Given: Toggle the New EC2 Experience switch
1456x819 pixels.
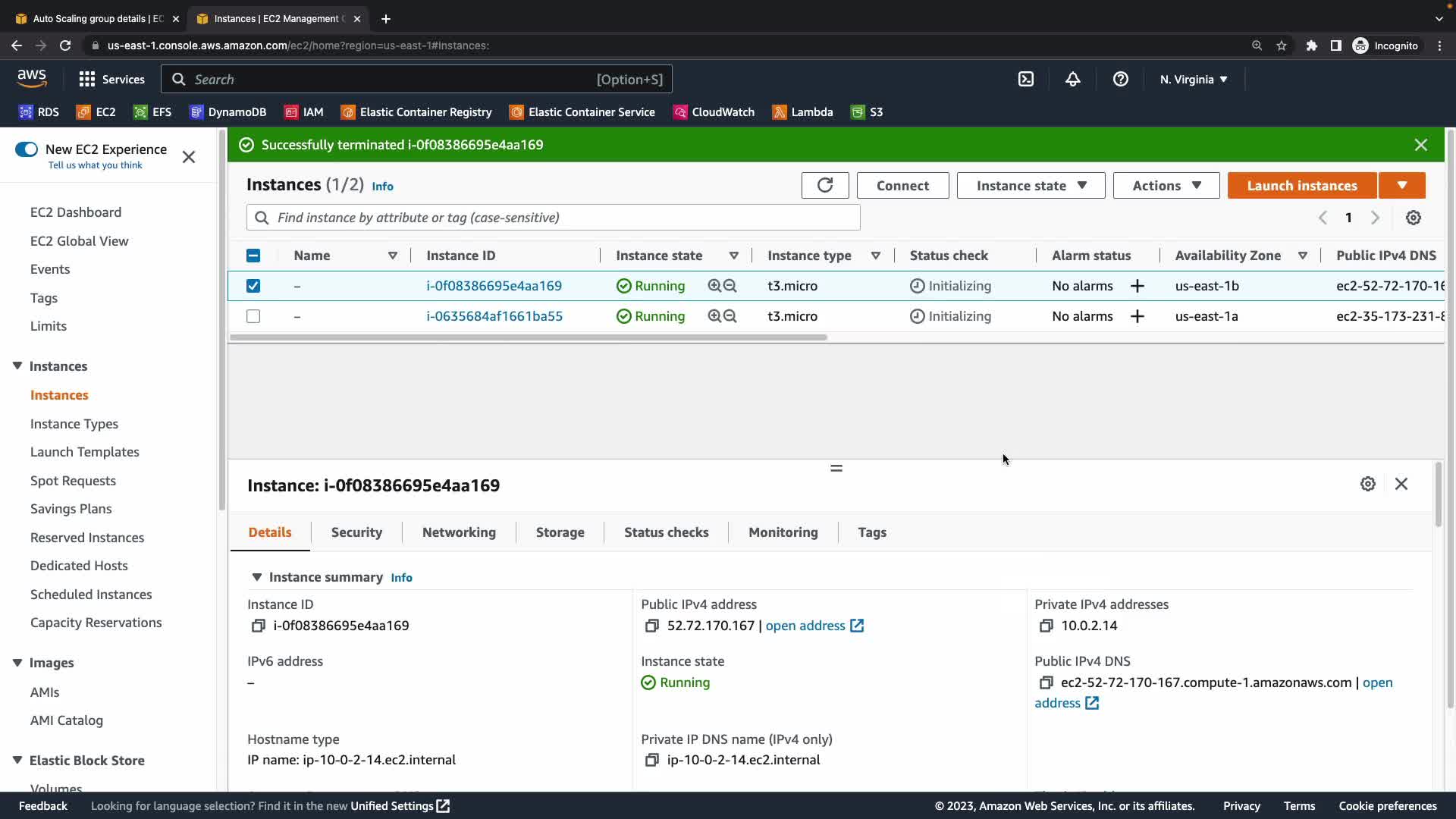Looking at the screenshot, I should tap(27, 149).
